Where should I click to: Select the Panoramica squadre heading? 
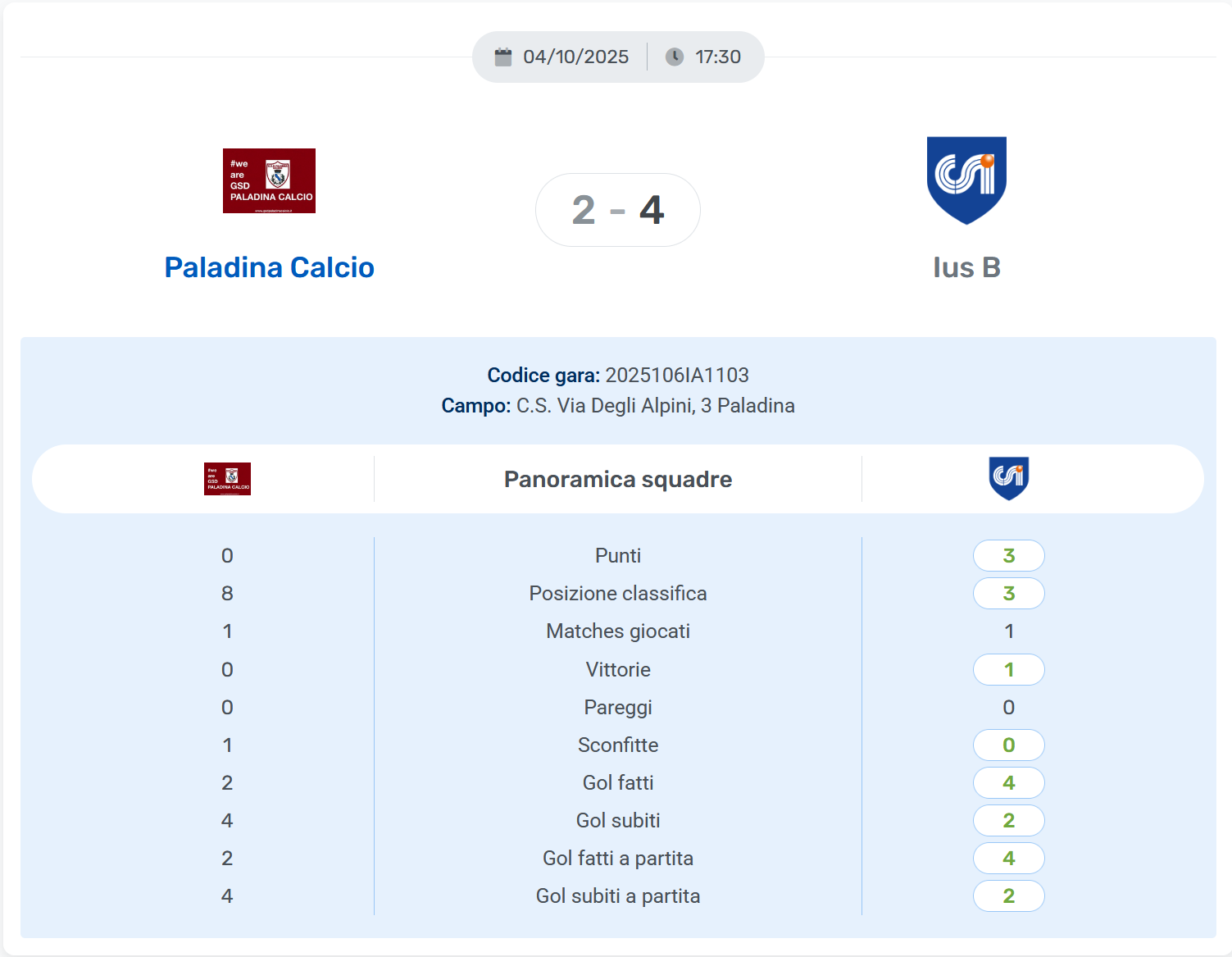pos(618,479)
